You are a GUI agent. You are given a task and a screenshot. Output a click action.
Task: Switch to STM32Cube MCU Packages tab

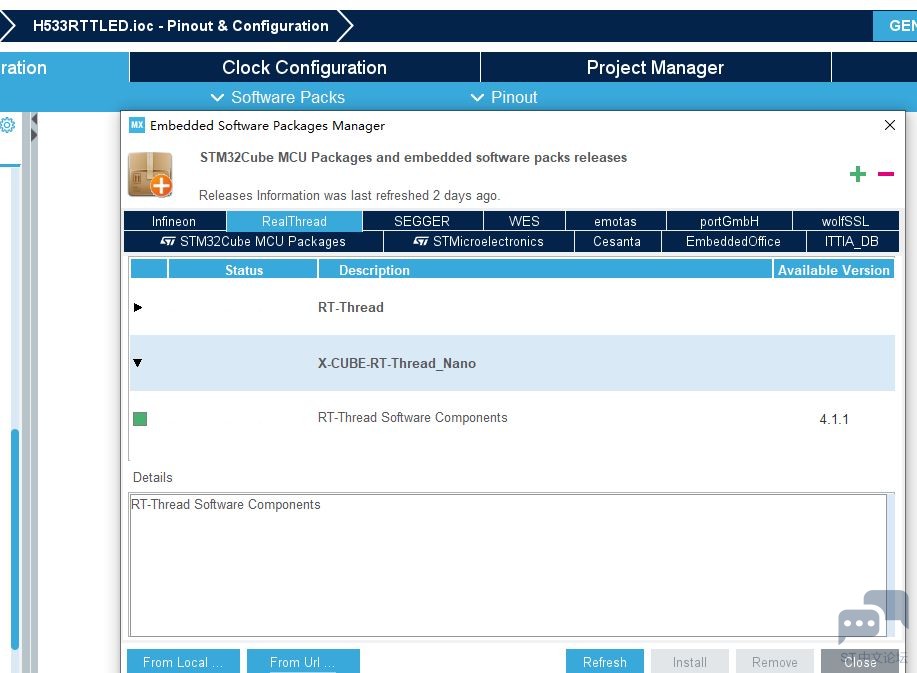click(253, 241)
